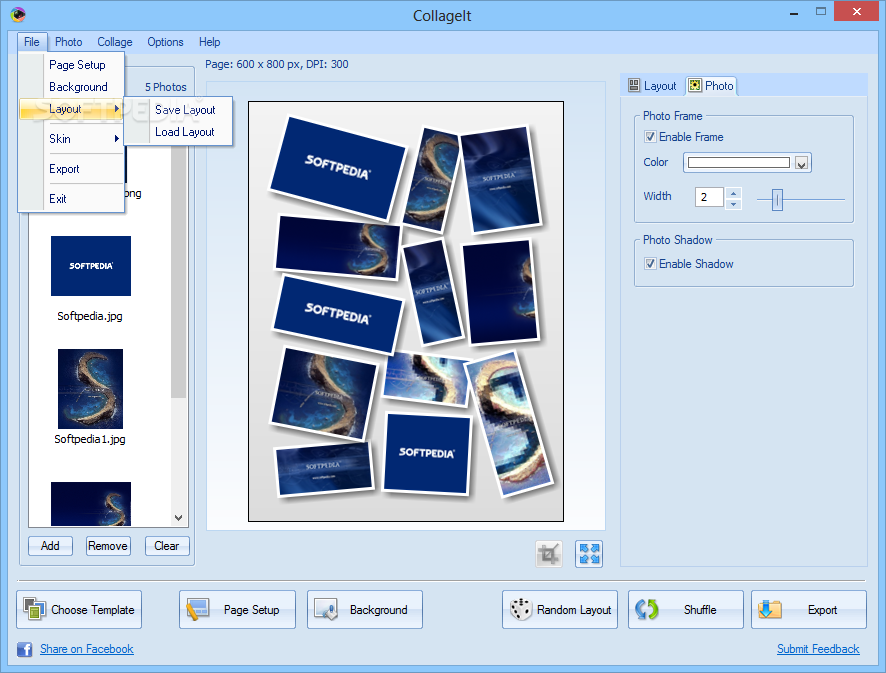
Task: Select the Softpedia1.jpg thumbnail
Action: click(90, 389)
